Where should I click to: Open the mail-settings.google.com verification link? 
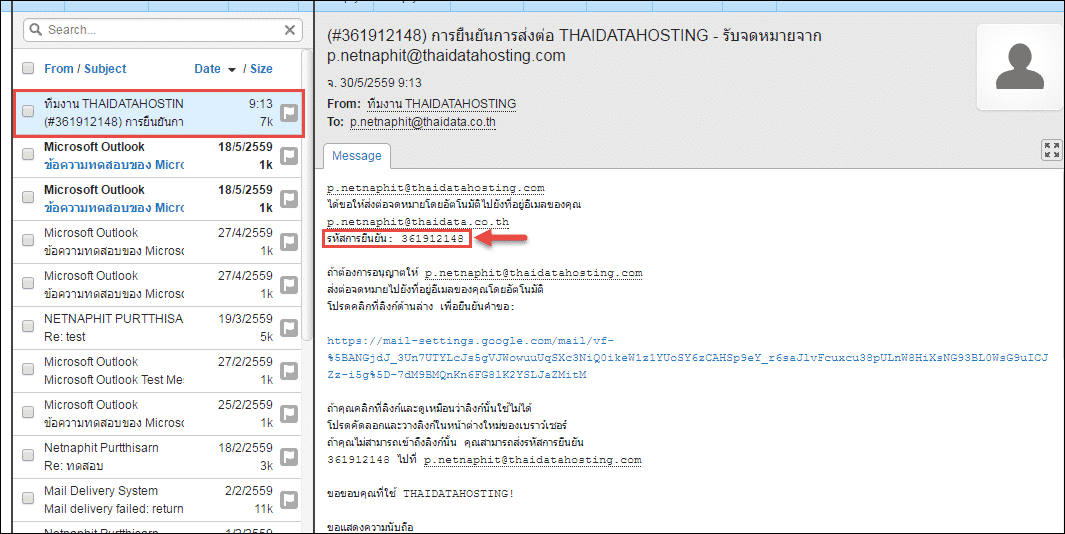tap(687, 357)
